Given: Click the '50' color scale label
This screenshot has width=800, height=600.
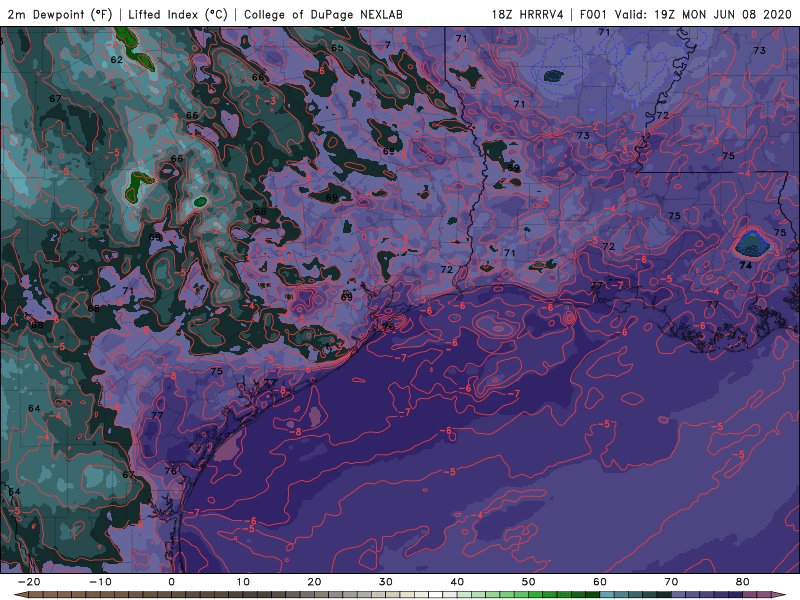Looking at the screenshot, I should [x=529, y=582].
